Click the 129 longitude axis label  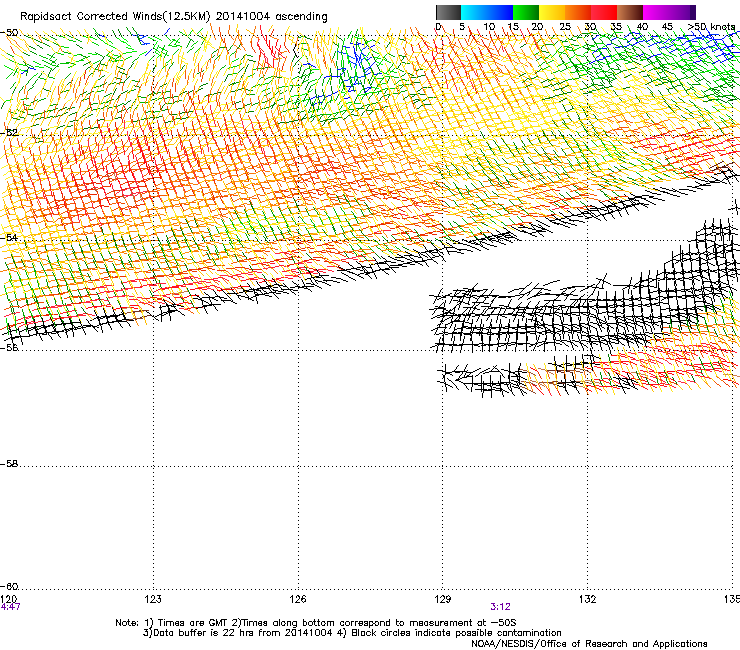[442, 599]
